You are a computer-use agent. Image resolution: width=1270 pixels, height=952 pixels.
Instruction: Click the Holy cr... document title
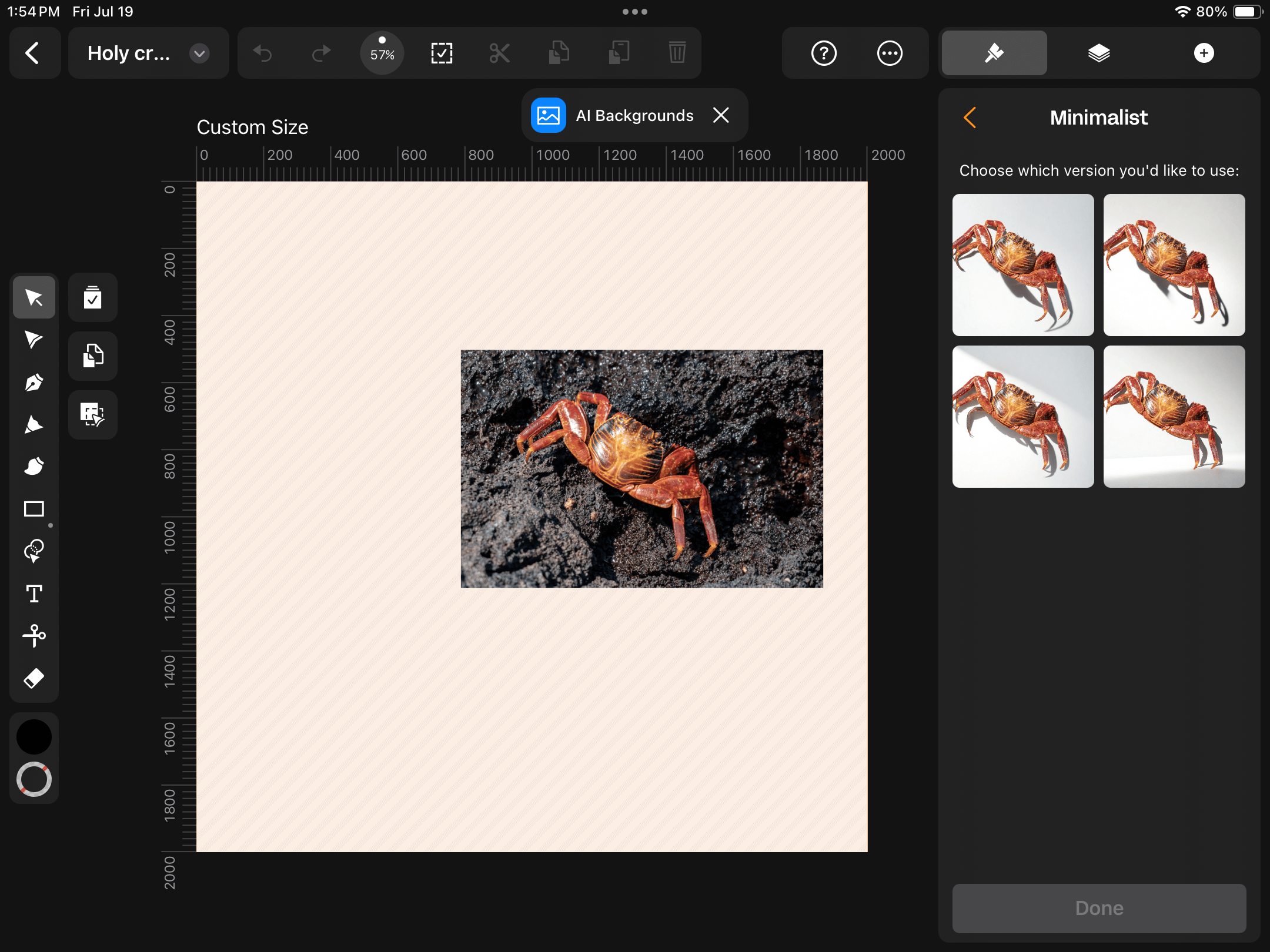coord(129,53)
